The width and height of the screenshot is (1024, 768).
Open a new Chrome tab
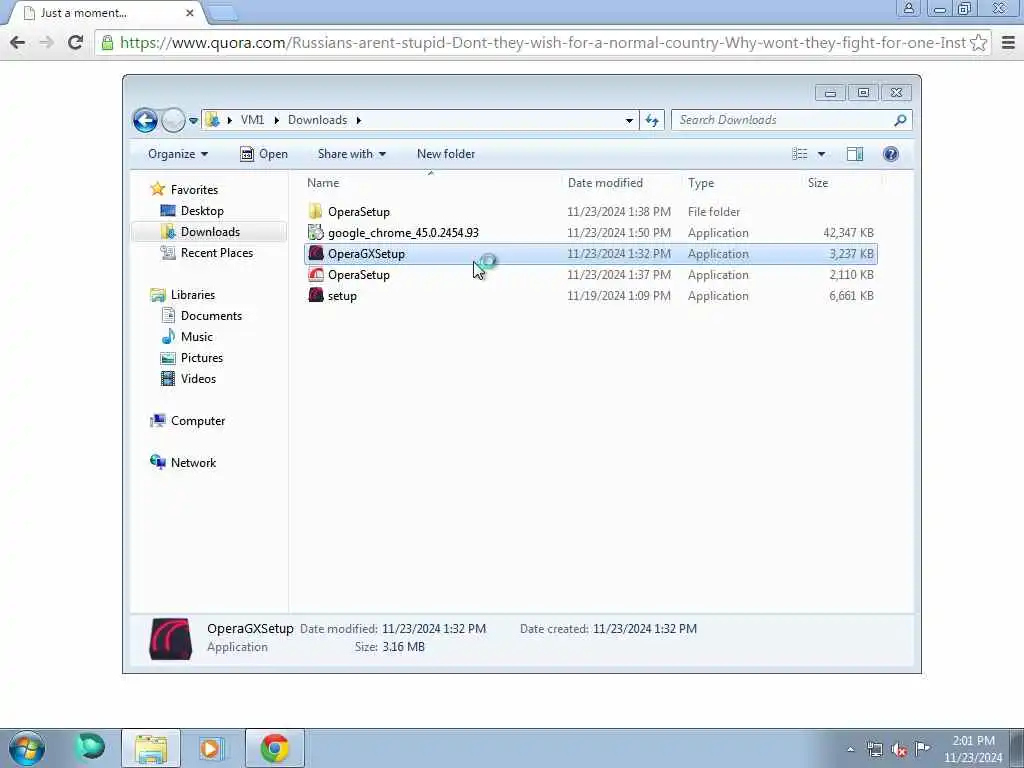click(224, 12)
